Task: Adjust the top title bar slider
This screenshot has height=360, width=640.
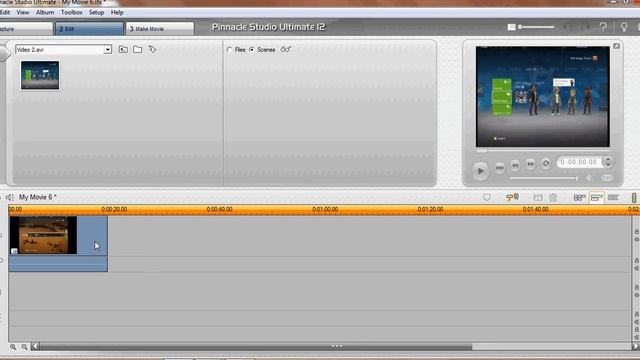Action: pyautogui.click(x=536, y=27)
